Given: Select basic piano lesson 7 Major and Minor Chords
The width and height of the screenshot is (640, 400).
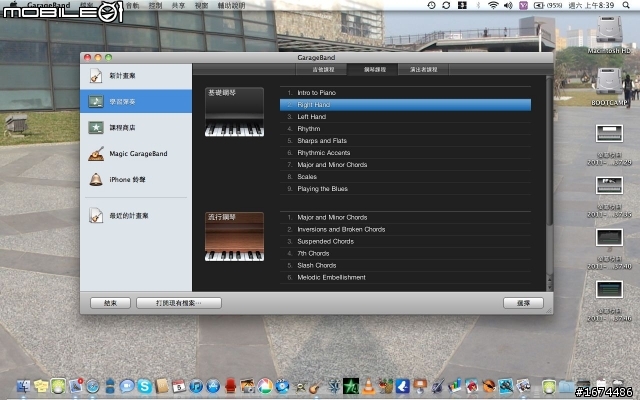Looking at the screenshot, I should [405, 165].
